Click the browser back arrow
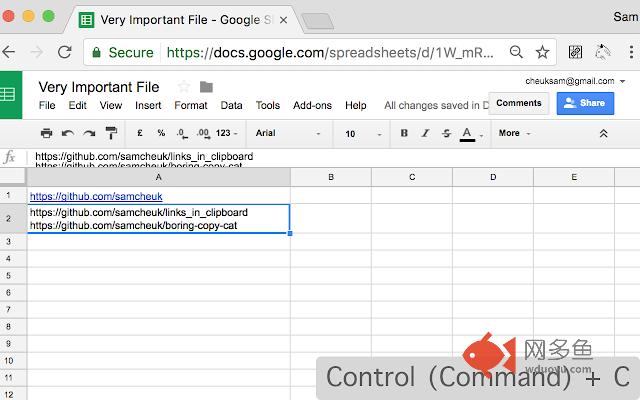The image size is (640, 400). 8,52
